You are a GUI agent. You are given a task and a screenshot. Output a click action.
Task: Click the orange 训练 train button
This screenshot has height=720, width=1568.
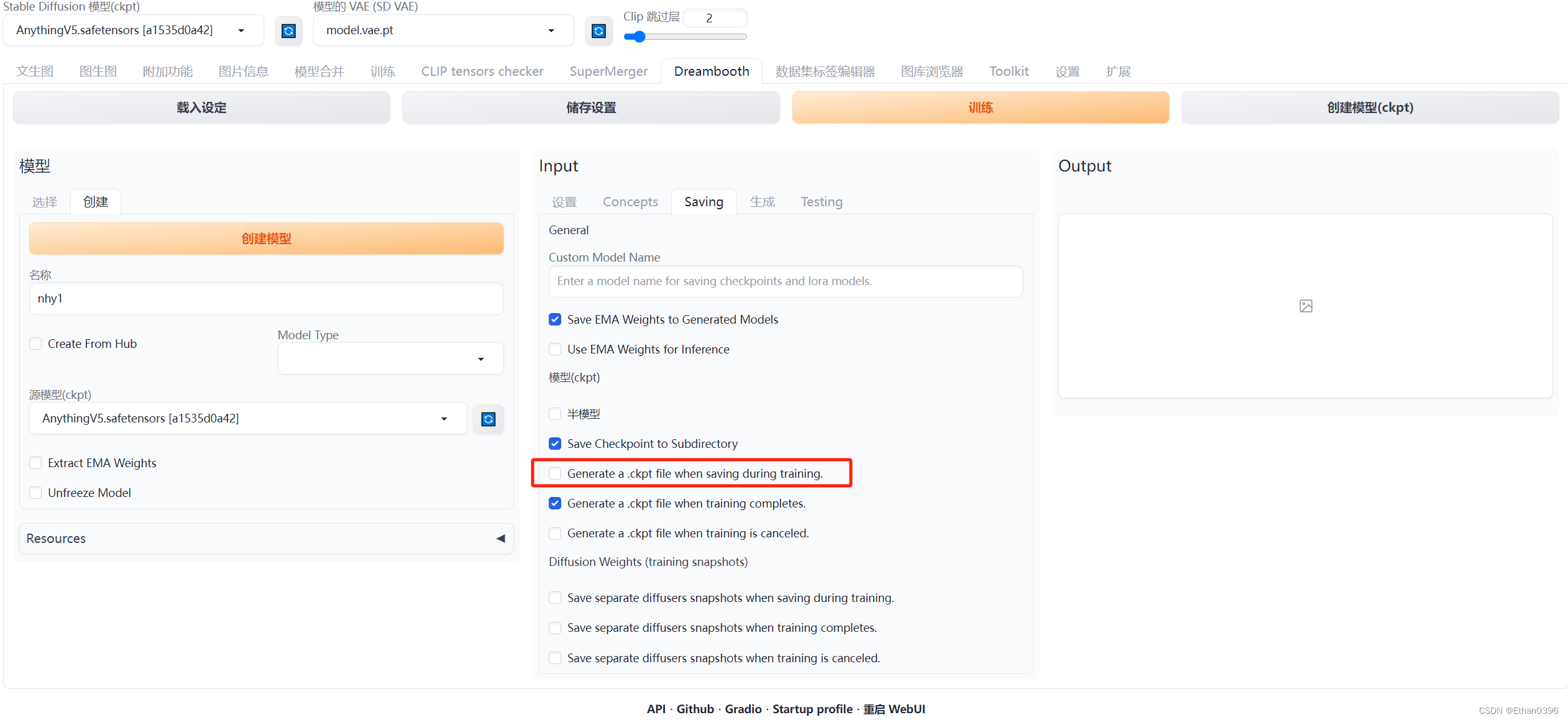coord(980,107)
